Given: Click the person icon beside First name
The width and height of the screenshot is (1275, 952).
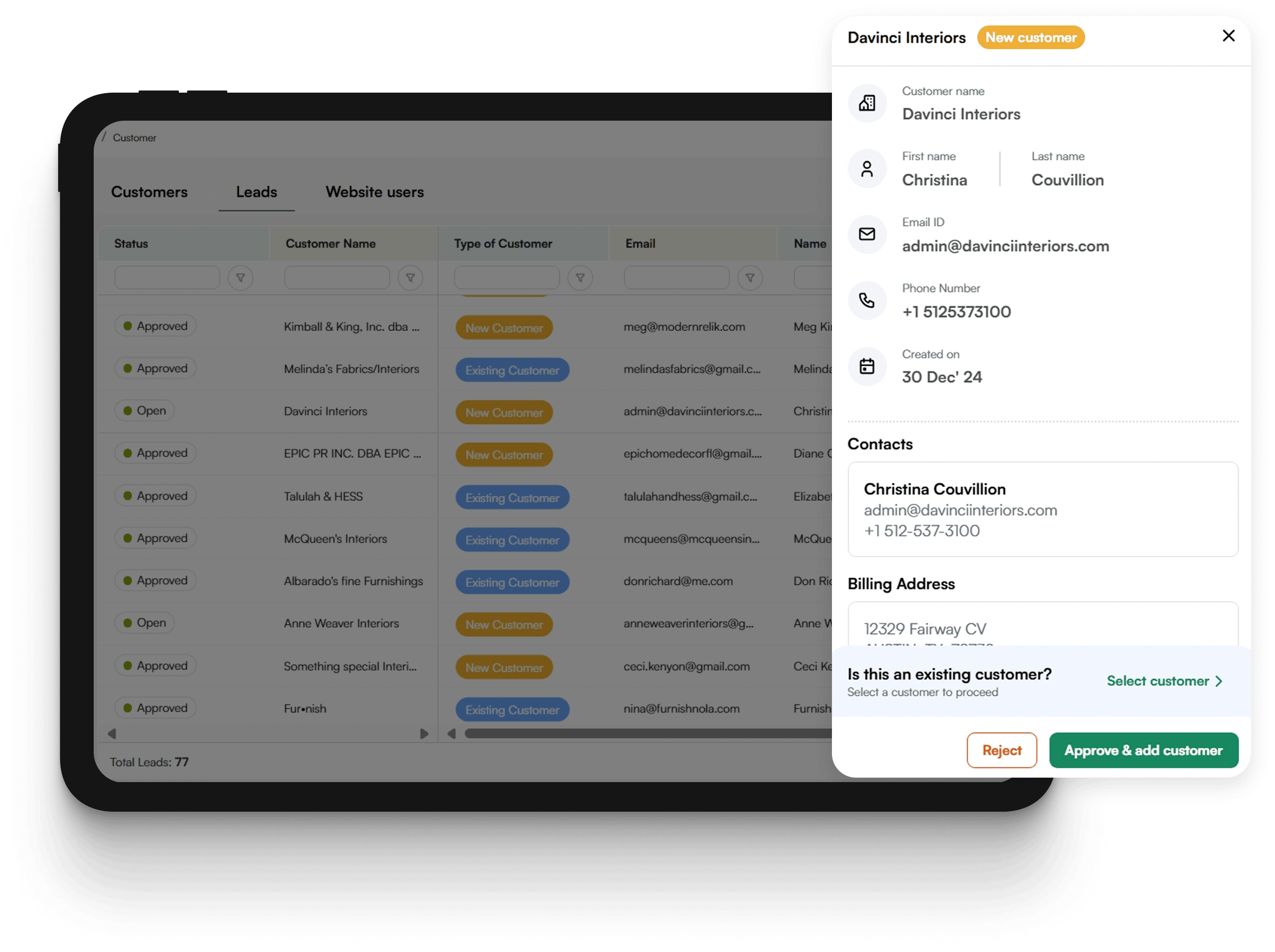Looking at the screenshot, I should pos(867,169).
